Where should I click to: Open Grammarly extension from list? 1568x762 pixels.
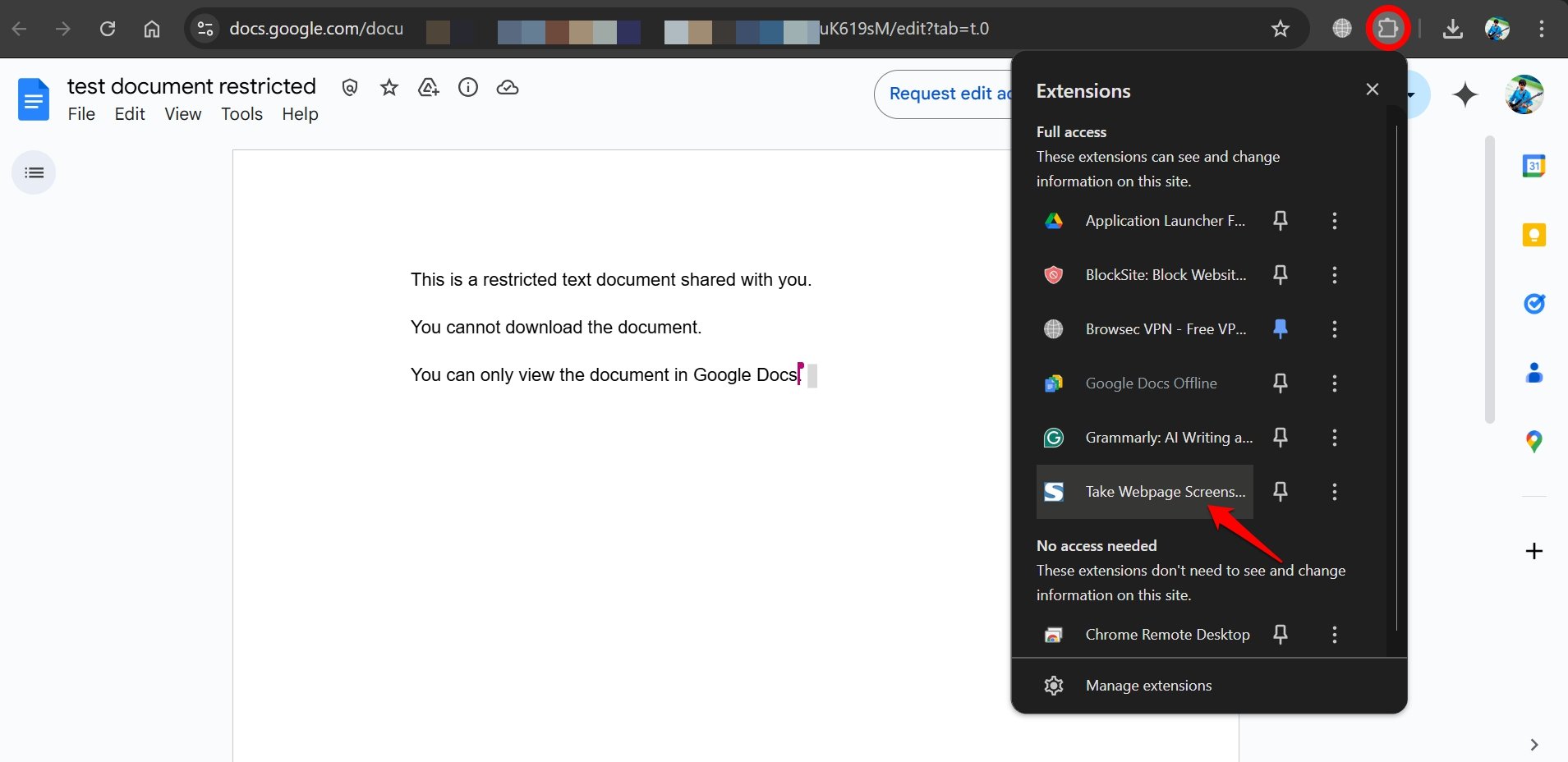pos(1144,438)
